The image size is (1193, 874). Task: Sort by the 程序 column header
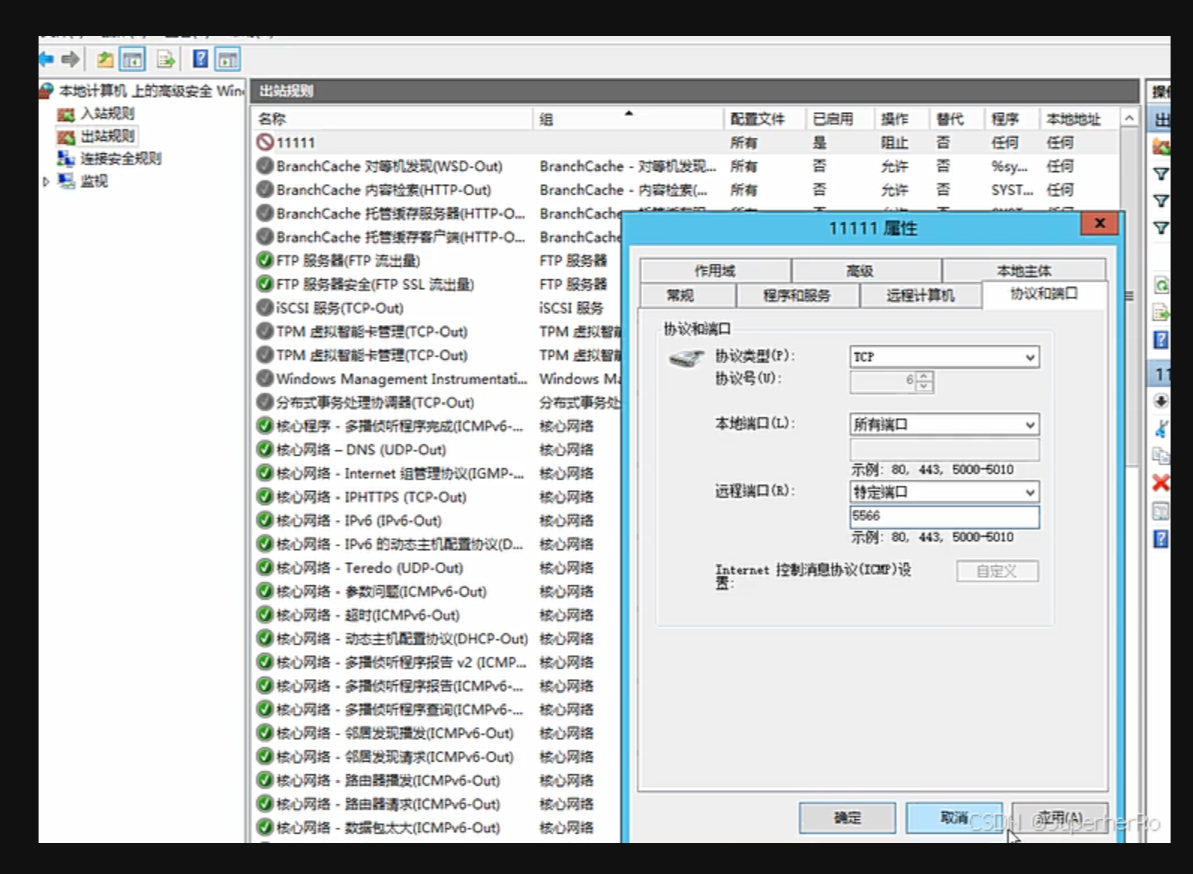tap(1011, 119)
